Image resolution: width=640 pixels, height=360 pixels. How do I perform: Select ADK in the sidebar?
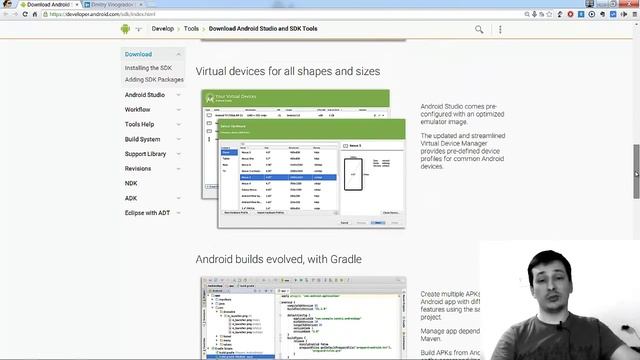(x=131, y=198)
